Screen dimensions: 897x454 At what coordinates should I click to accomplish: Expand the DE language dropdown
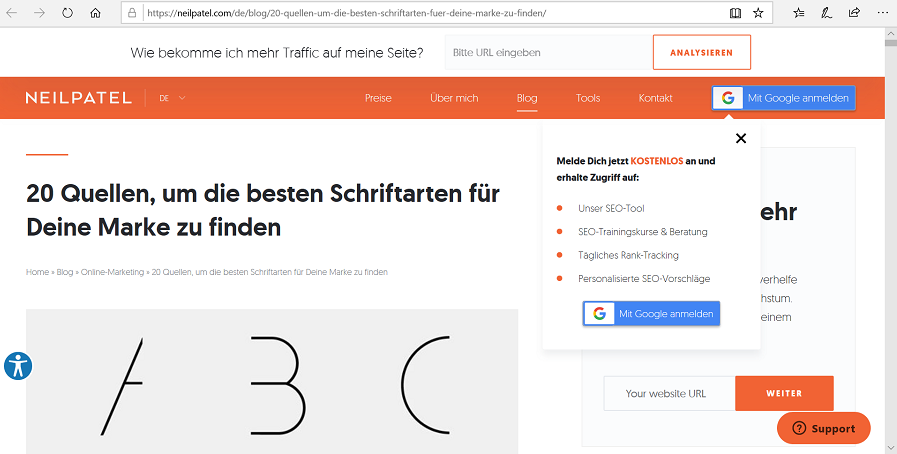click(173, 98)
